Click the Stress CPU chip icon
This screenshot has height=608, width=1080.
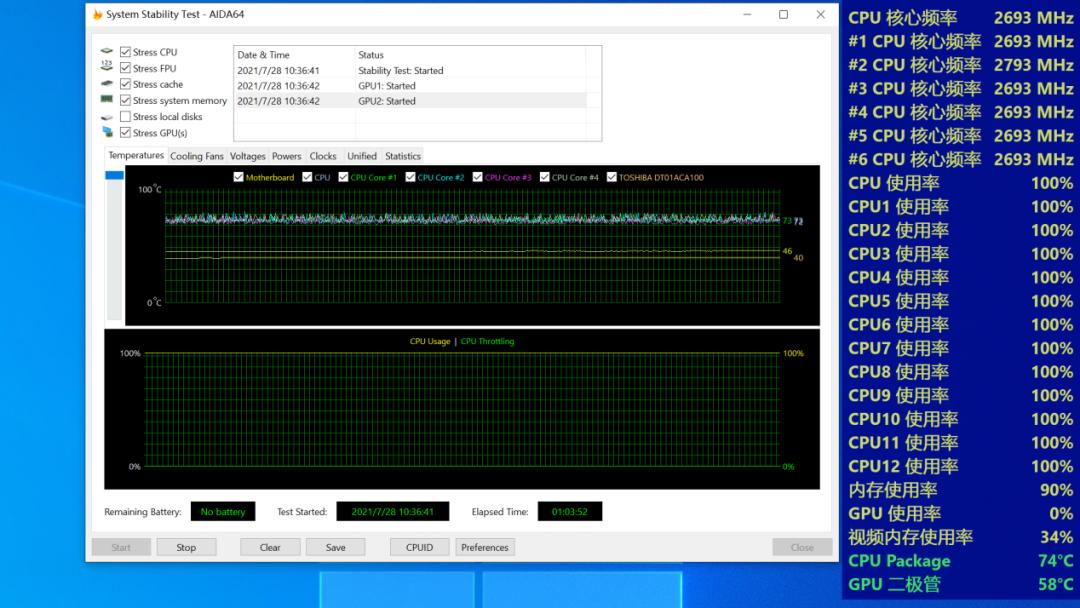pos(107,52)
